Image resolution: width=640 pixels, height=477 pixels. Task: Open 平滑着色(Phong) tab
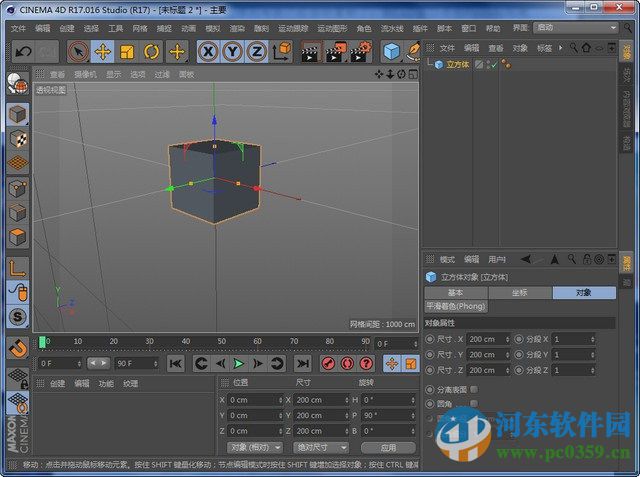tap(456, 306)
